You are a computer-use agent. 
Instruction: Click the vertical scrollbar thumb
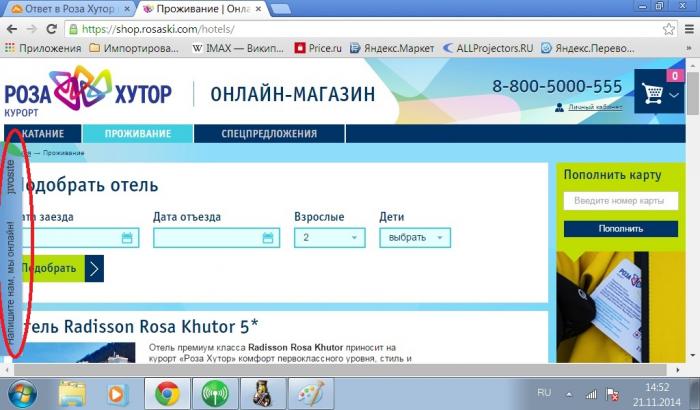(x=692, y=94)
